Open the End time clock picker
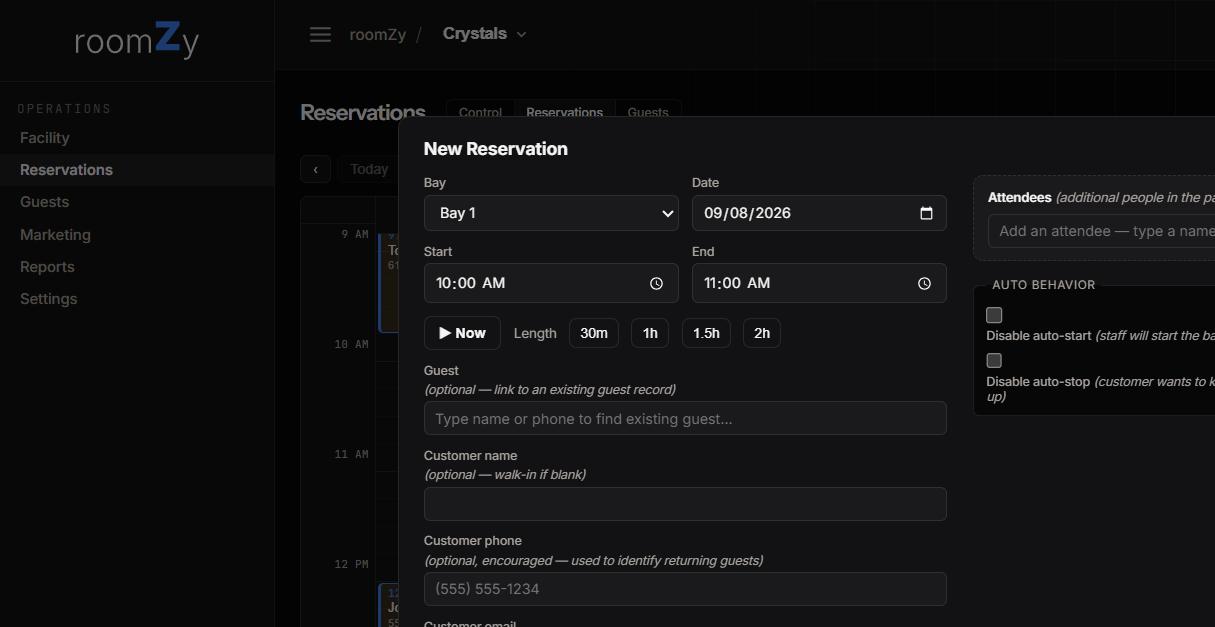This screenshot has width=1215, height=627. [x=924, y=283]
